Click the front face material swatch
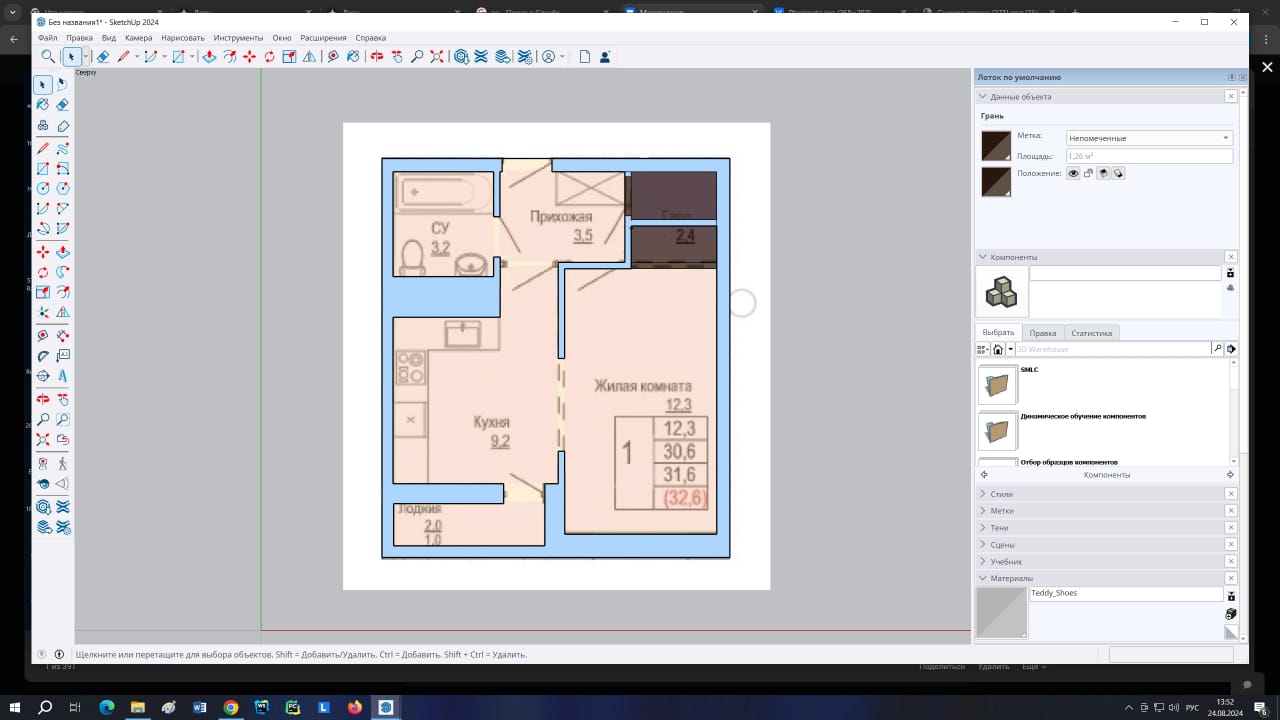Image resolution: width=1280 pixels, height=720 pixels. (x=996, y=146)
